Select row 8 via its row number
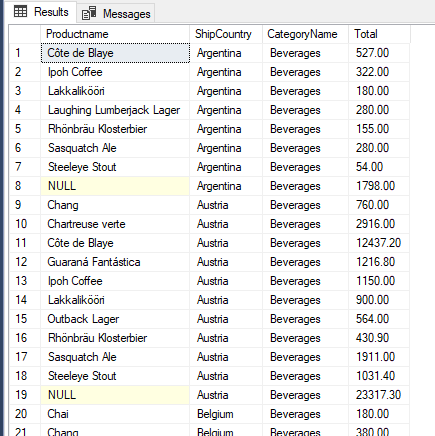The image size is (435, 436). 25,186
